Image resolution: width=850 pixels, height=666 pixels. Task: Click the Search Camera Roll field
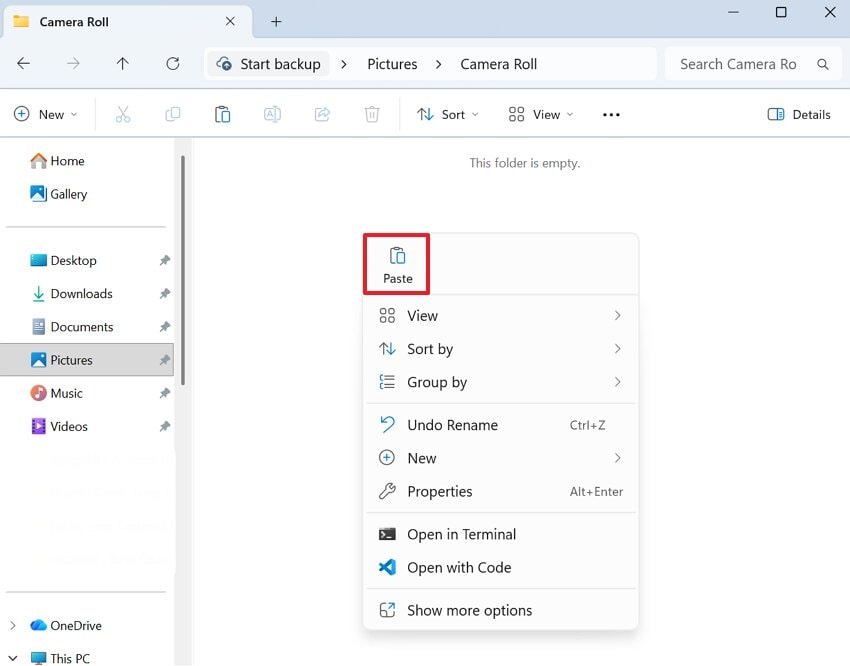click(740, 64)
